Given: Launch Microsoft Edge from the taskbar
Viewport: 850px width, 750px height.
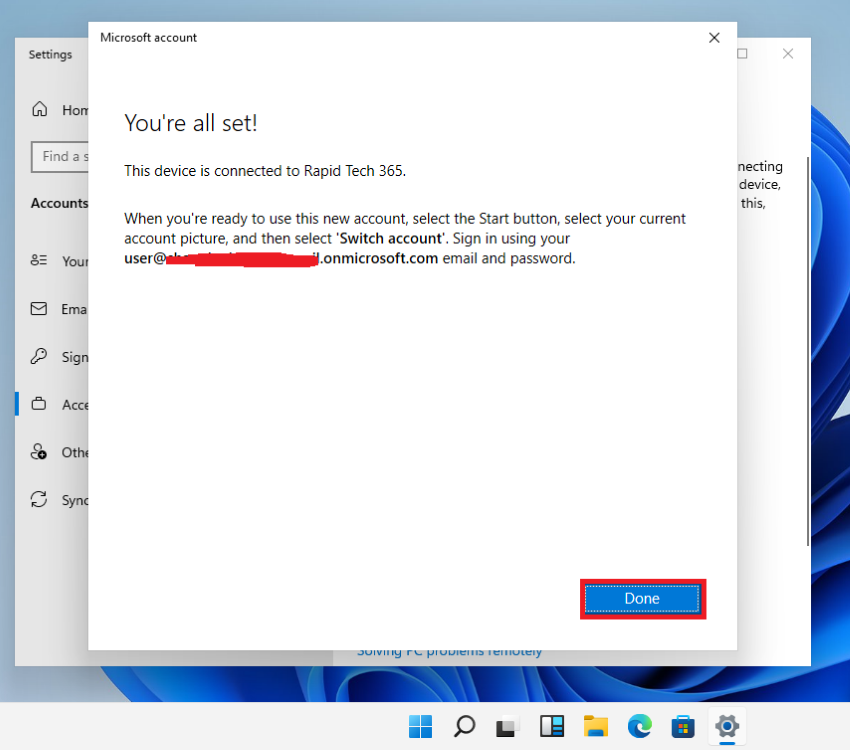Looking at the screenshot, I should tap(639, 725).
